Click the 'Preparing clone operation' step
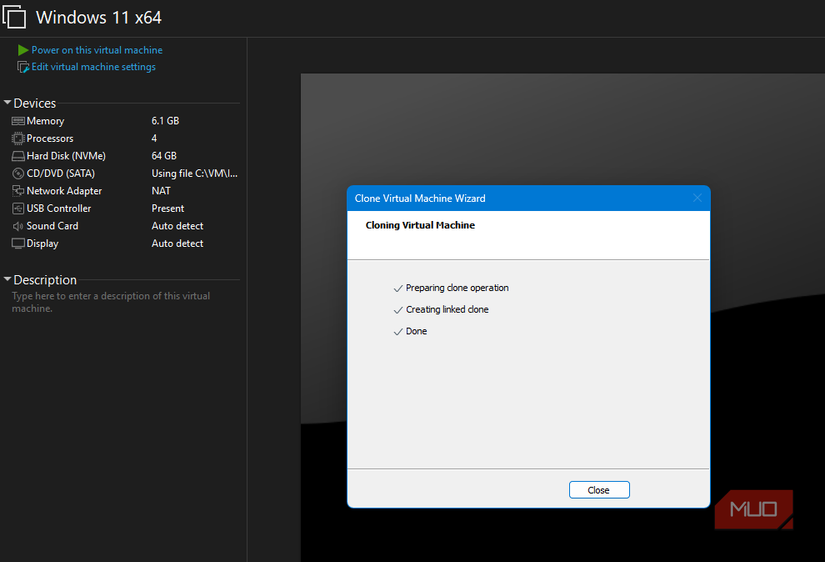 (x=457, y=288)
